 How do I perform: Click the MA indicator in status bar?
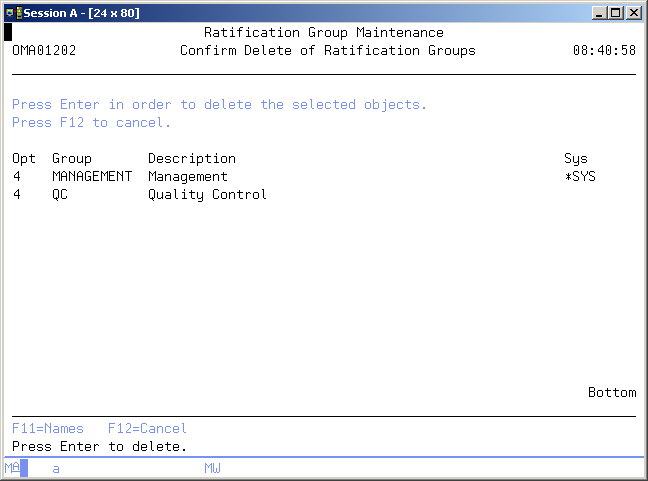tap(12, 468)
